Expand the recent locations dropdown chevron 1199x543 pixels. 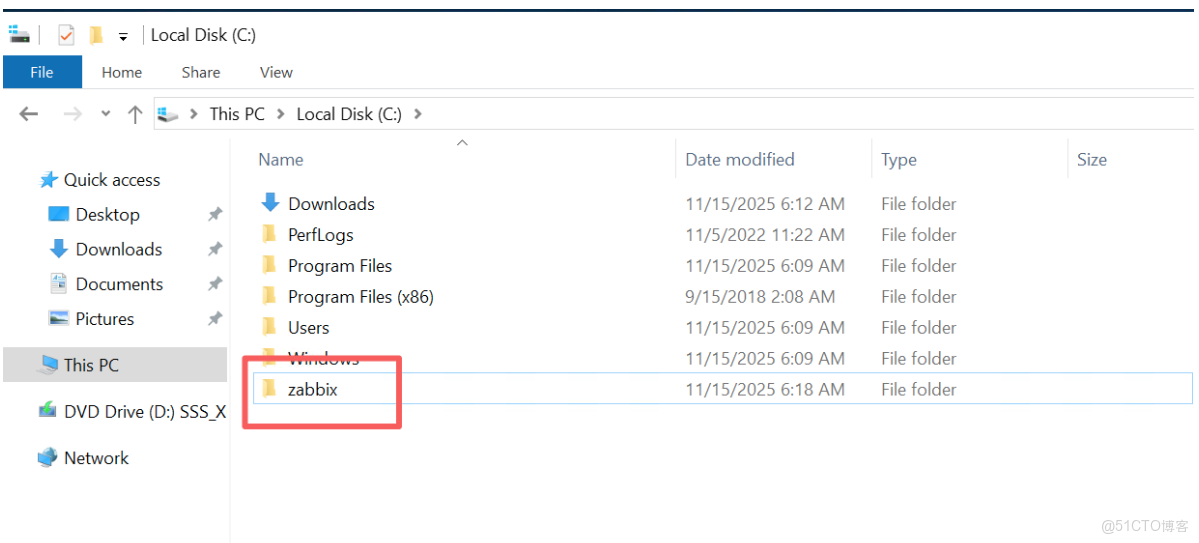[x=106, y=114]
